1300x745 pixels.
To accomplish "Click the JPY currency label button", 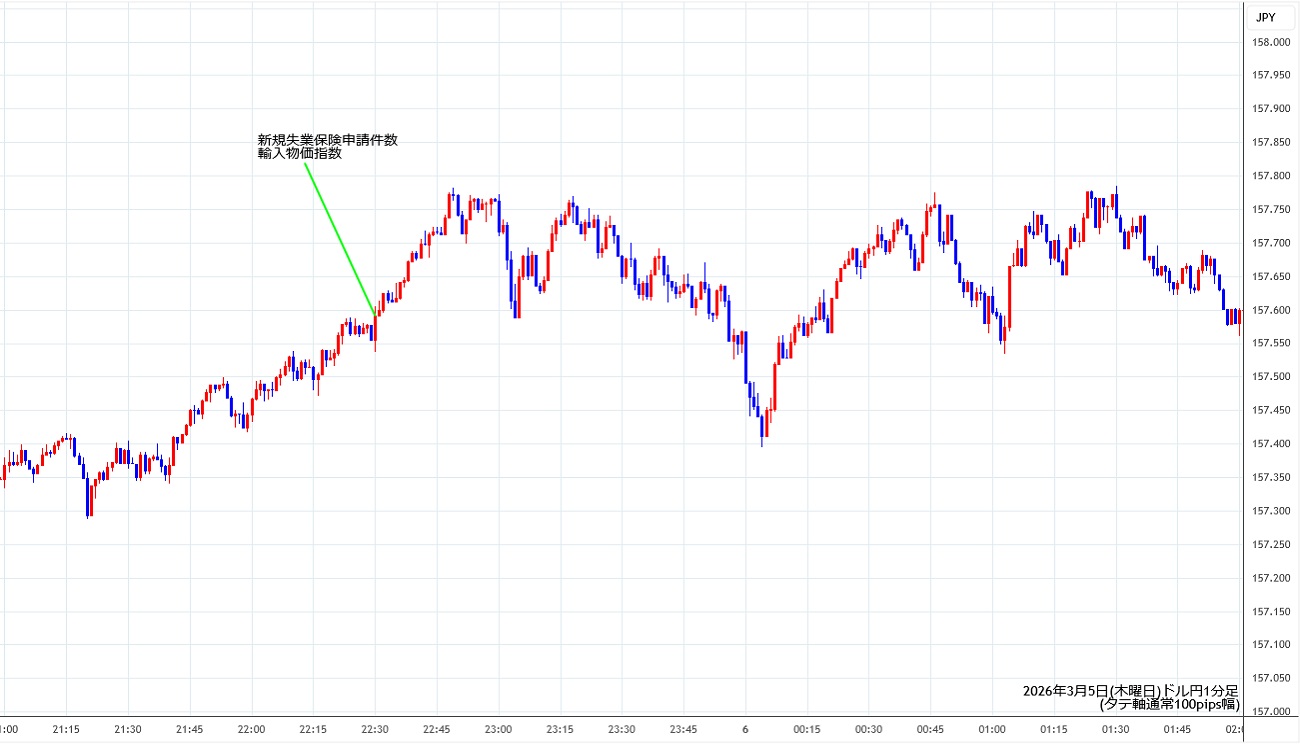I will click(1265, 17).
